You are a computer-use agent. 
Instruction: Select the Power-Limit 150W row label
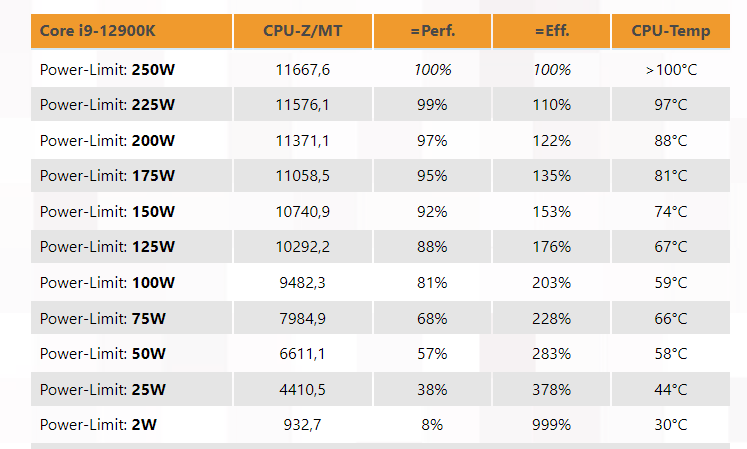107,212
